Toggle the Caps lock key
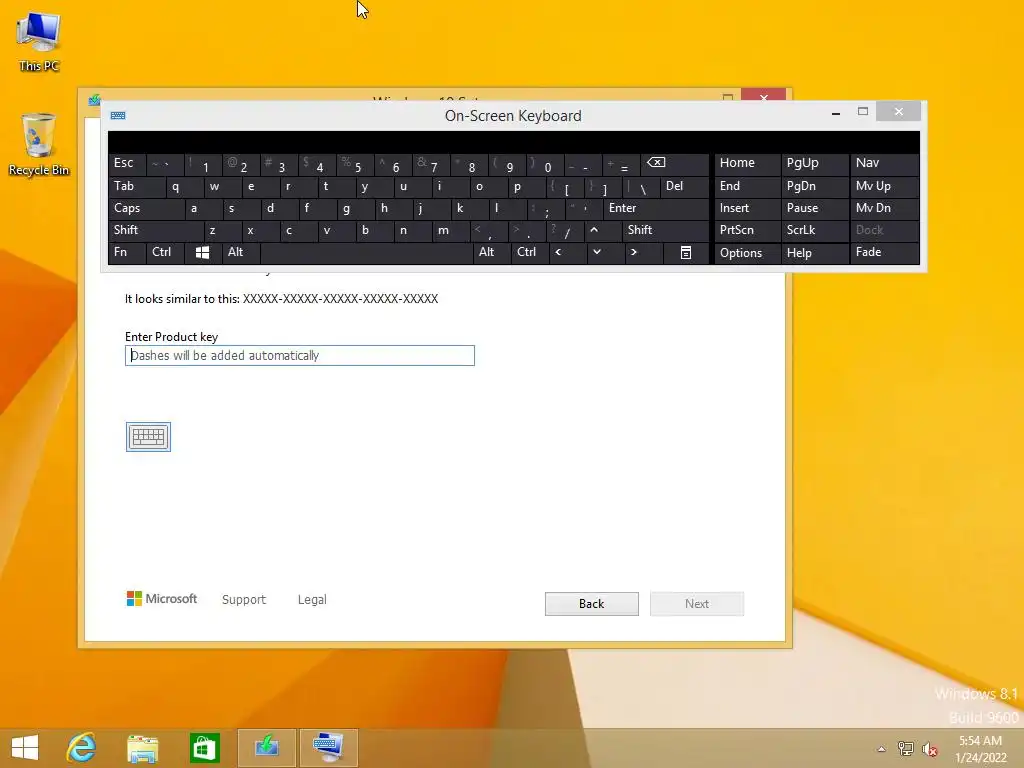 tap(146, 208)
